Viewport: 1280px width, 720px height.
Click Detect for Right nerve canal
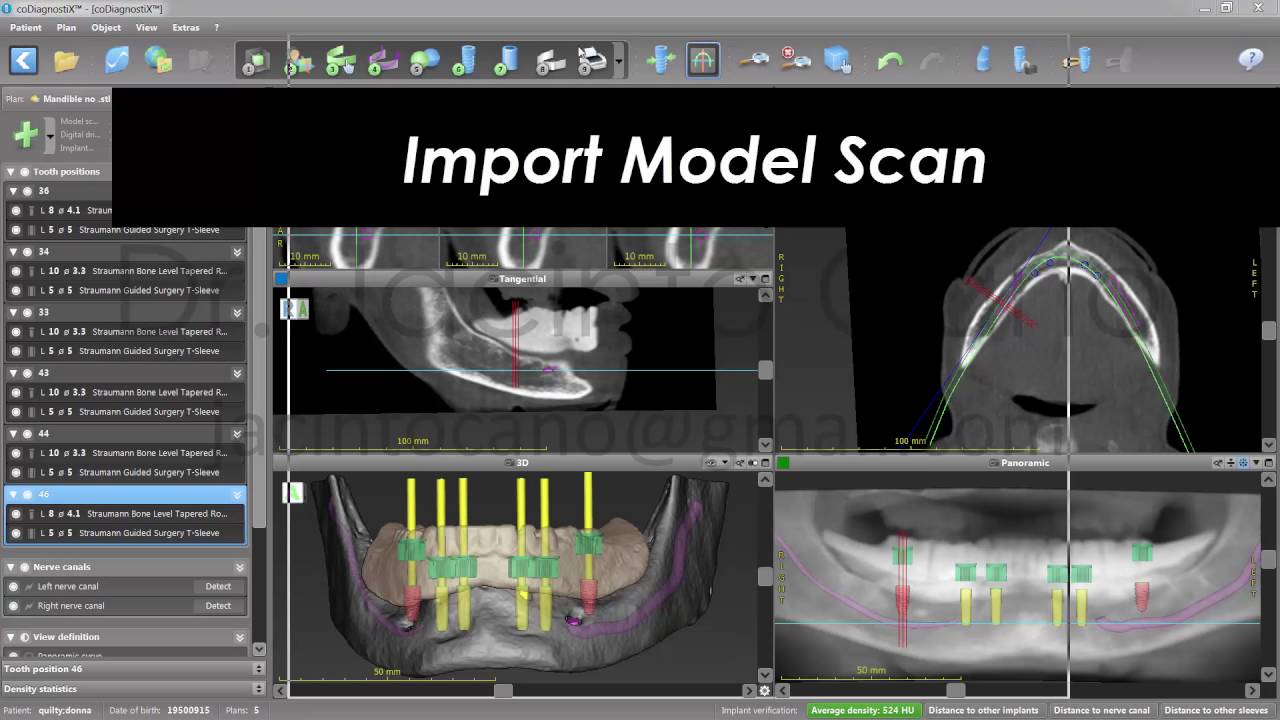tap(218, 605)
